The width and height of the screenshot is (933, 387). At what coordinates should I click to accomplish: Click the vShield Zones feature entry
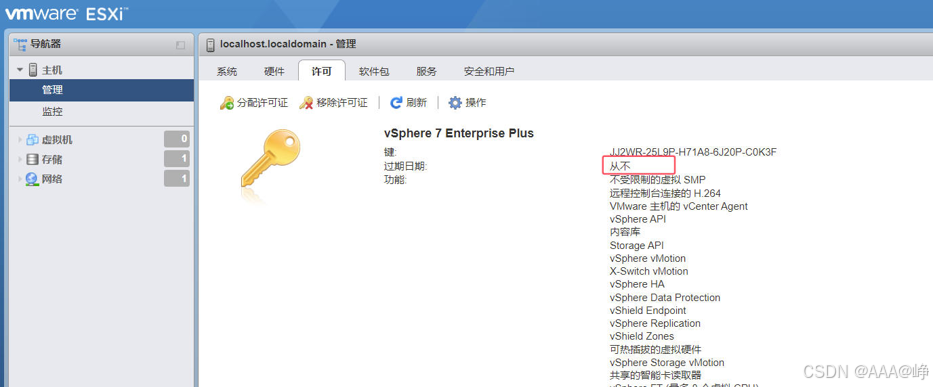pos(642,336)
